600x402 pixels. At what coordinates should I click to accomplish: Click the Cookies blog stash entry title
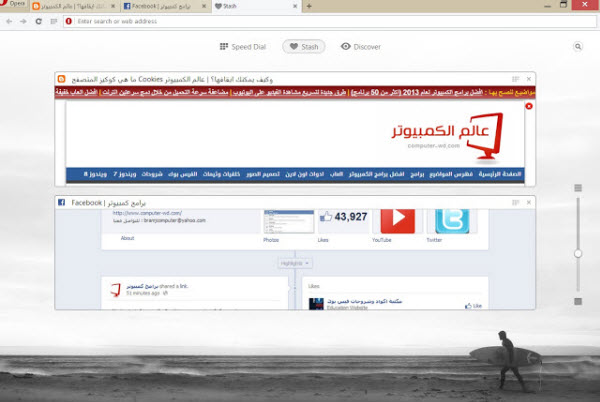[x=172, y=80]
